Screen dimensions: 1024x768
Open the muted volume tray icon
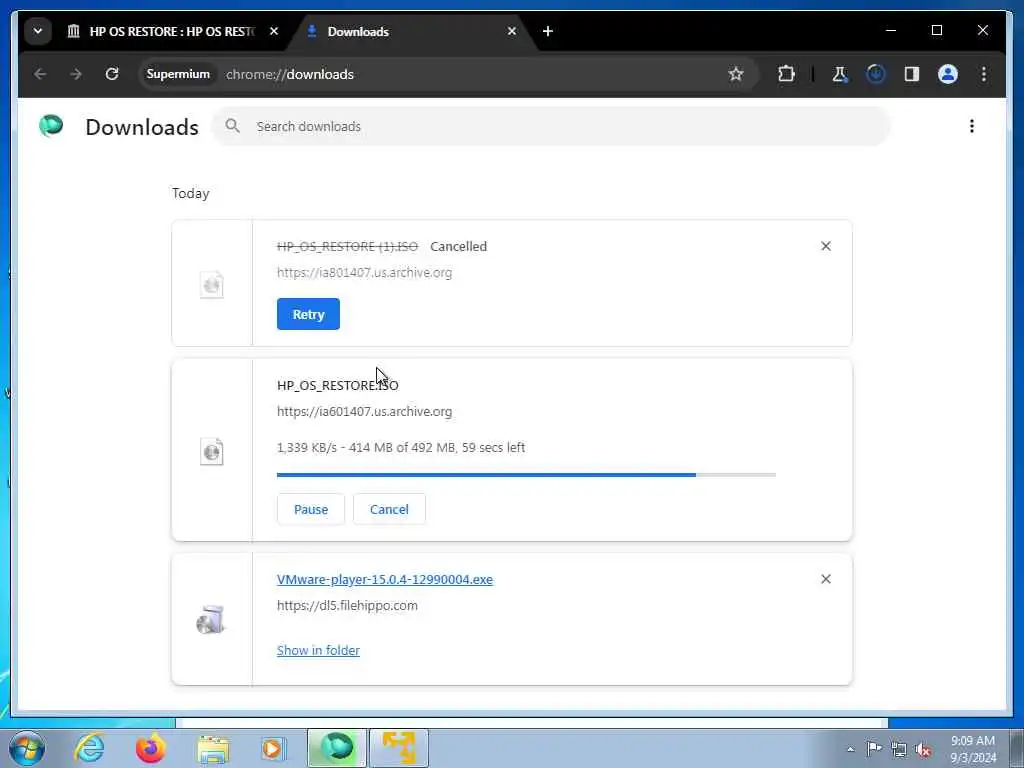(x=923, y=749)
